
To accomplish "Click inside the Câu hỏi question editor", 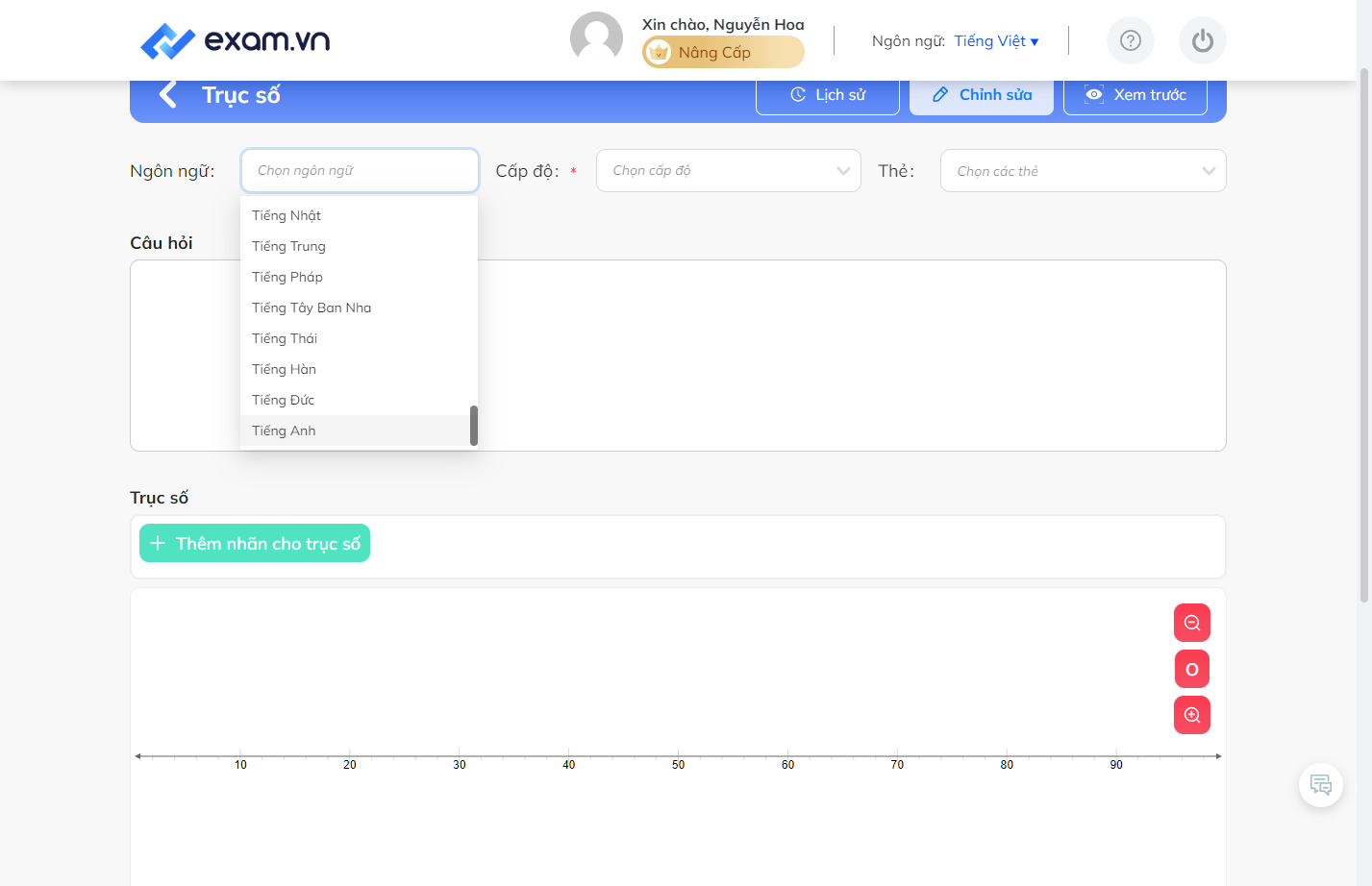I will pos(678,356).
